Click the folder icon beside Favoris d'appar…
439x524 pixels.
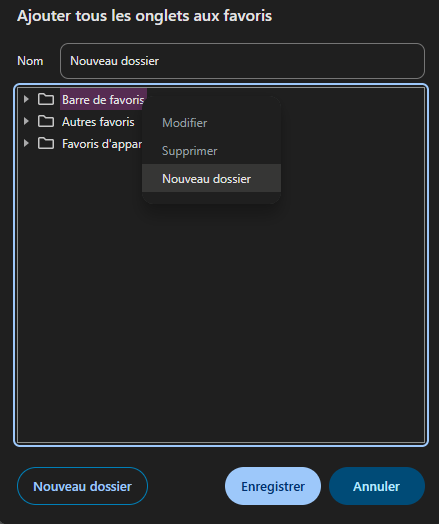coord(46,144)
